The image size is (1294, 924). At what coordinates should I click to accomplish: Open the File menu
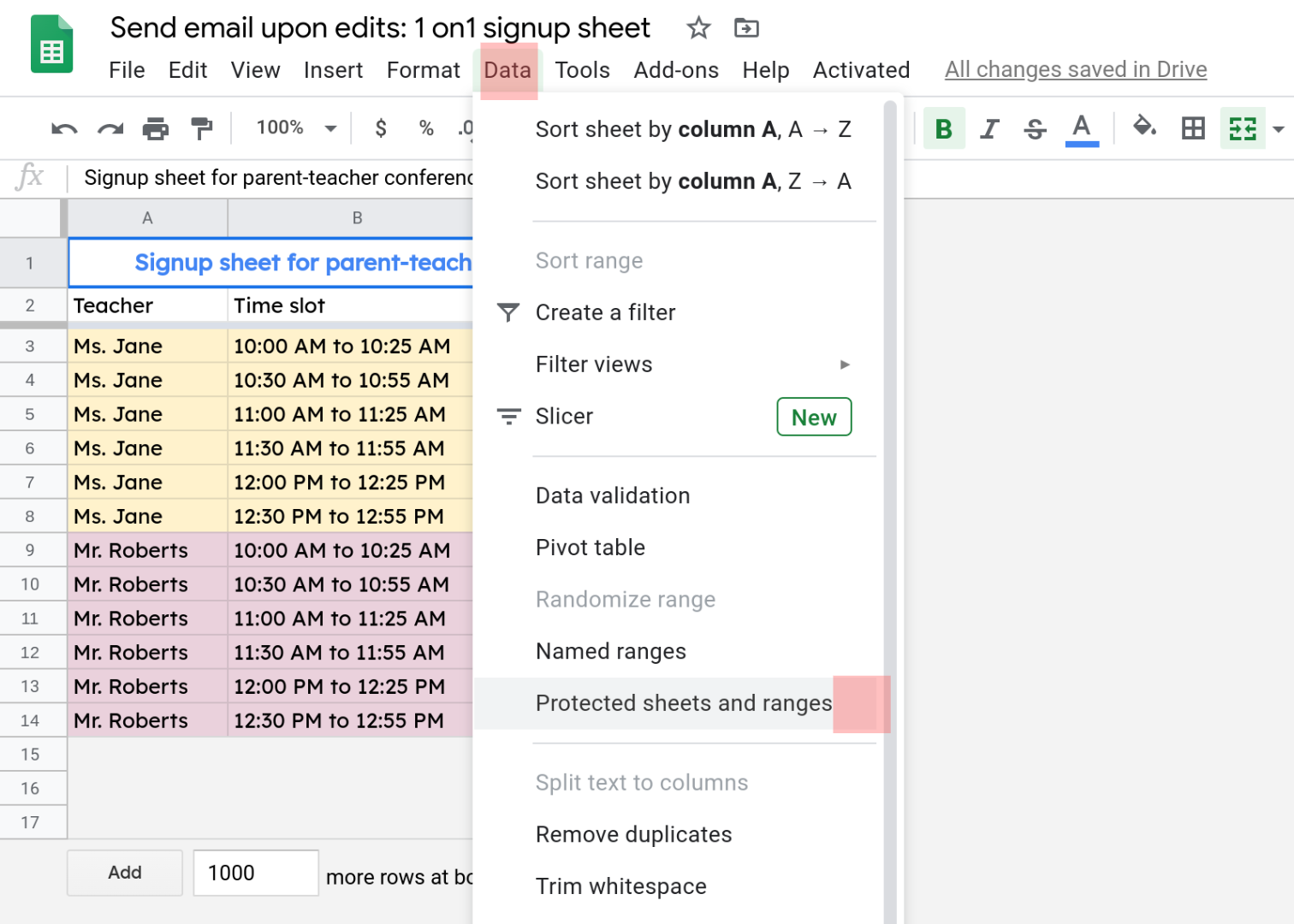127,70
